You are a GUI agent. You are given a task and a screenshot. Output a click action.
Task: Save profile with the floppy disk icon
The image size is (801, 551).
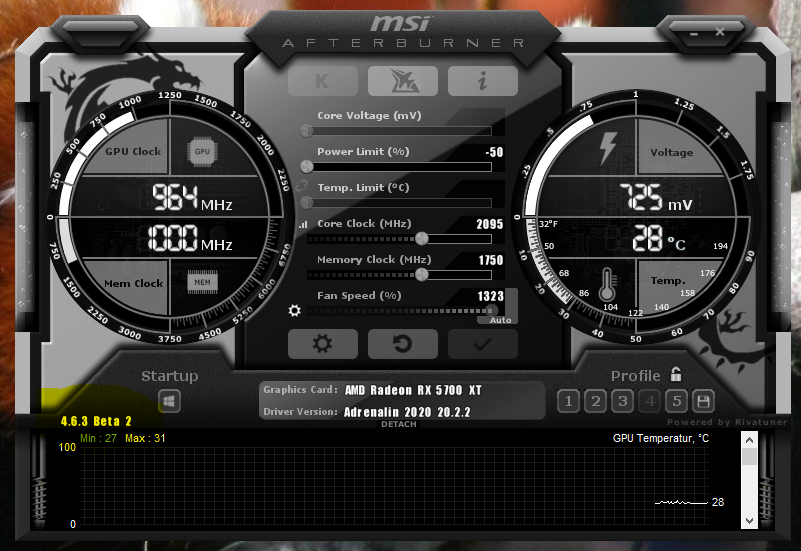[x=703, y=401]
